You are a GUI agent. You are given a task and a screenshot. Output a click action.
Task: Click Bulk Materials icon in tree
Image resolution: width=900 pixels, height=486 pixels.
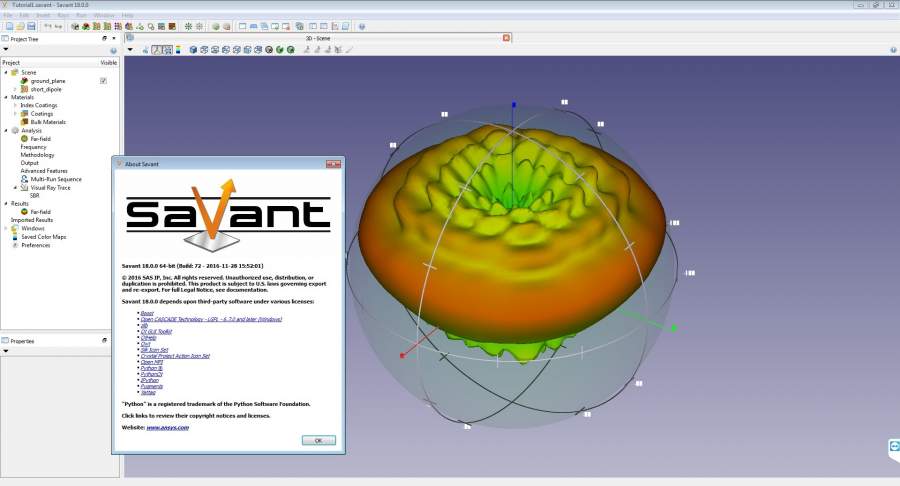(24, 122)
